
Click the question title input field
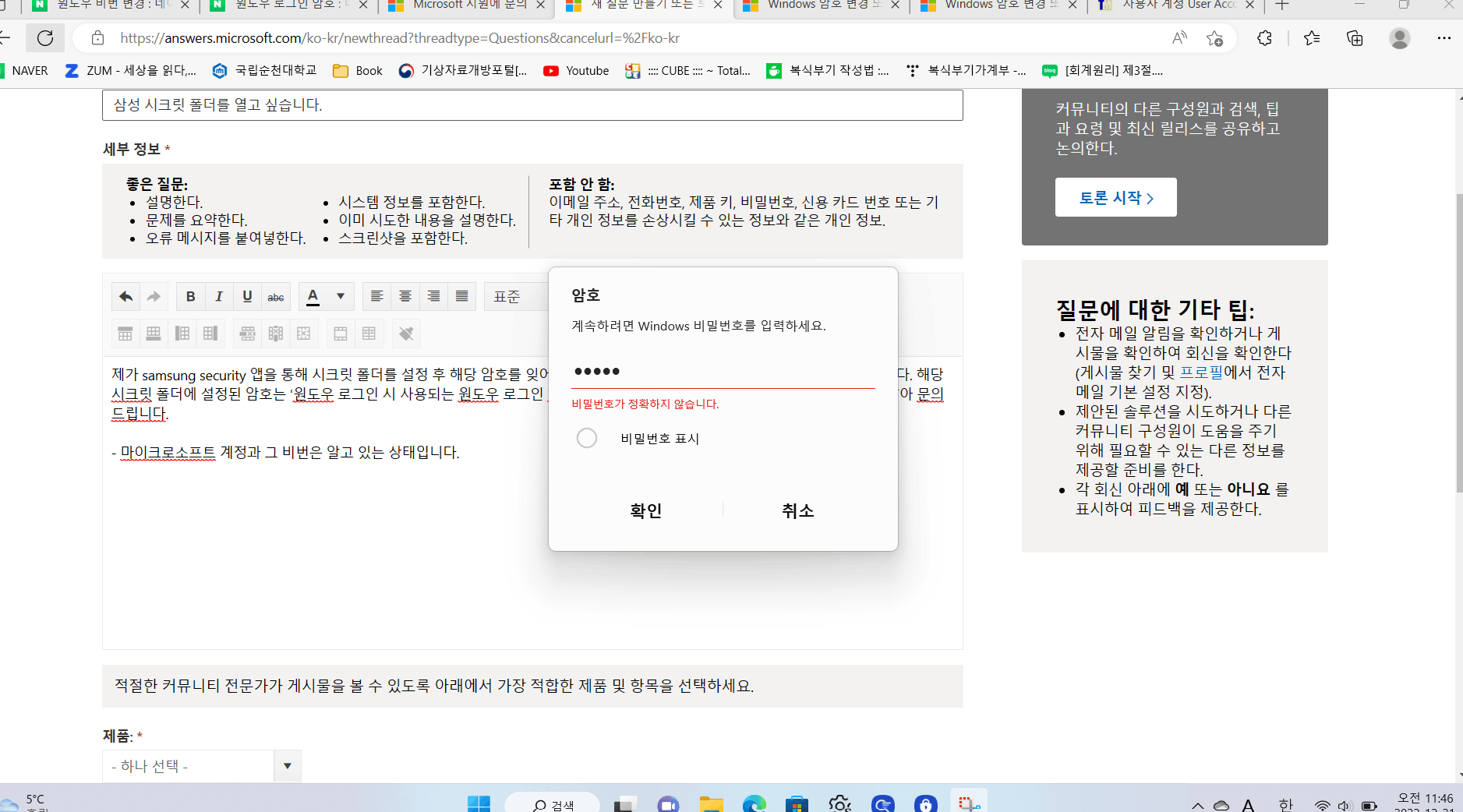[532, 105]
